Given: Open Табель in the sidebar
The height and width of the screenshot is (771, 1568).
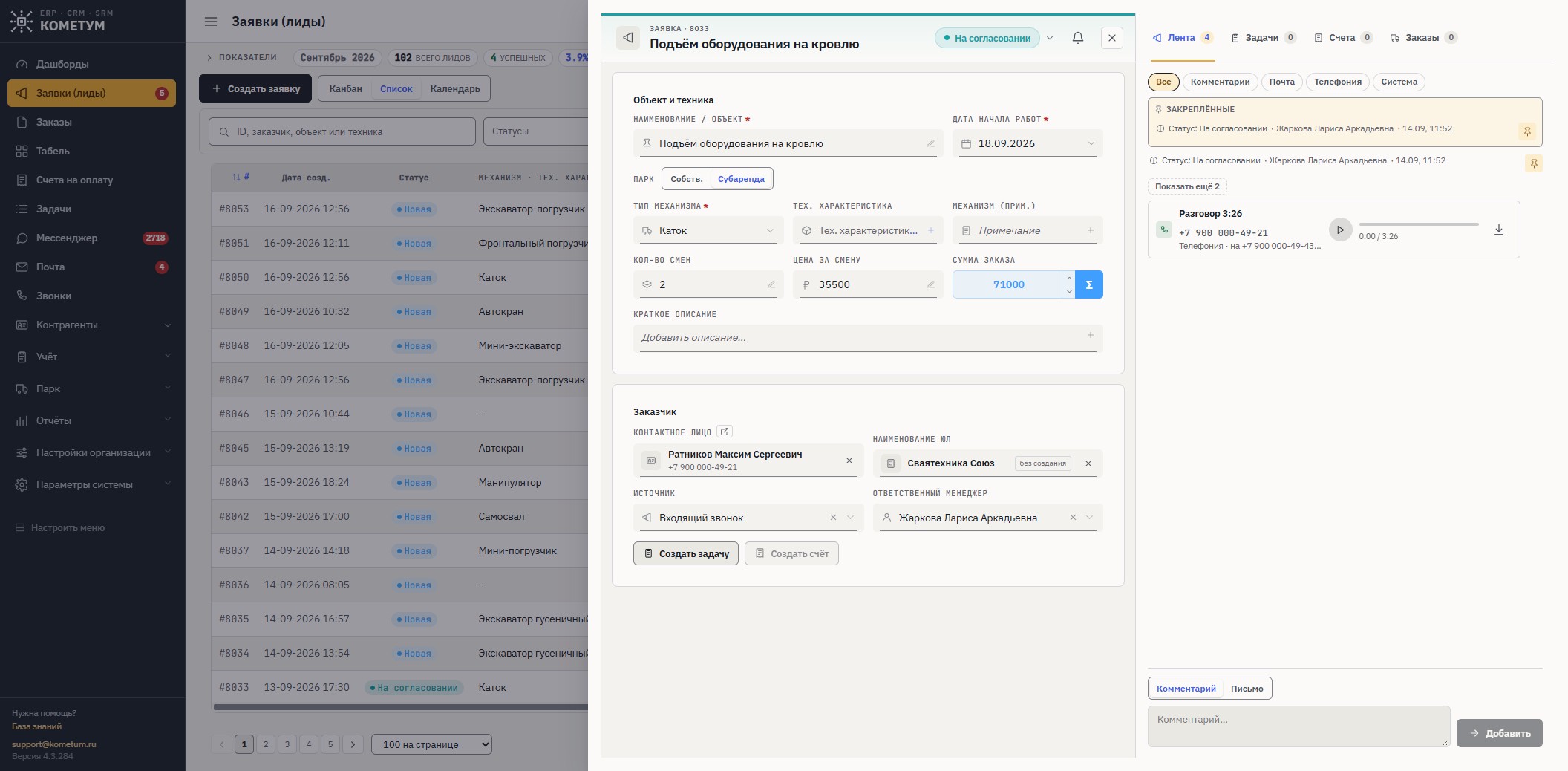Looking at the screenshot, I should click(x=92, y=151).
